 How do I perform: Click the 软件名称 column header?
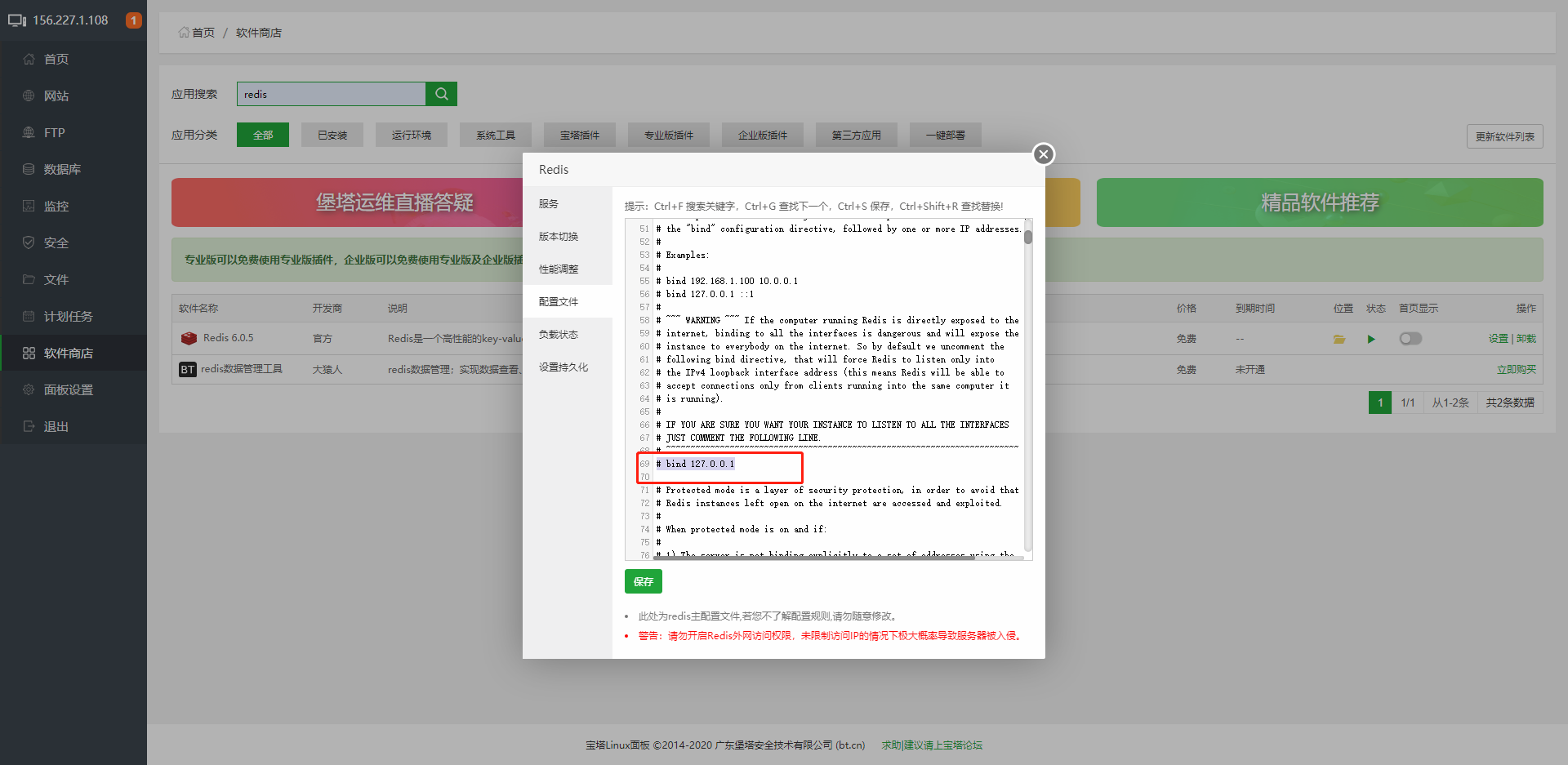pos(198,309)
